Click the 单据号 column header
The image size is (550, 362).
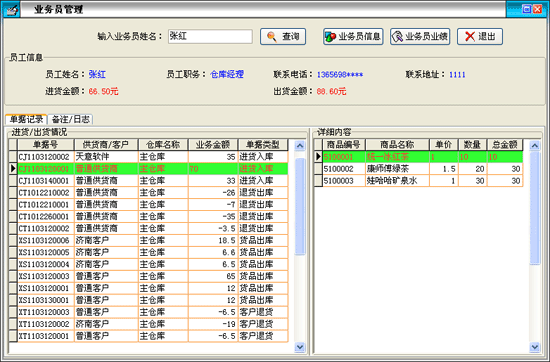pos(46,145)
